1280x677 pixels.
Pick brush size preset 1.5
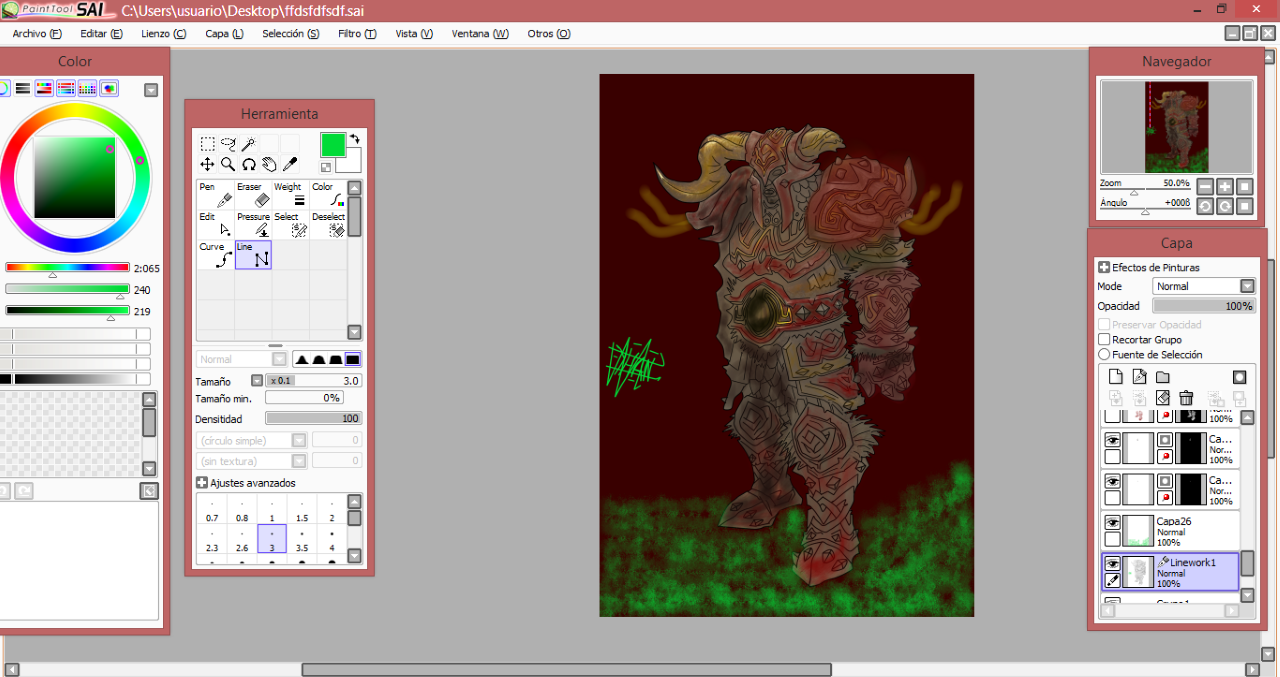[x=302, y=510]
